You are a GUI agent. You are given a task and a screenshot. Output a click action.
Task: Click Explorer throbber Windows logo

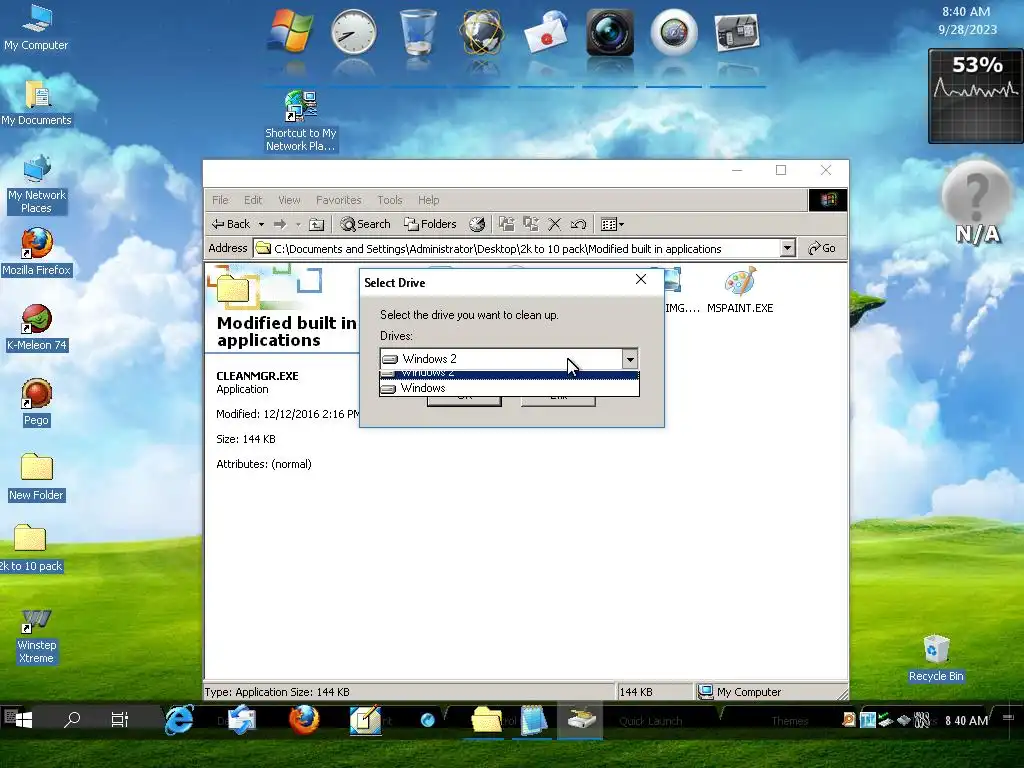[828, 200]
